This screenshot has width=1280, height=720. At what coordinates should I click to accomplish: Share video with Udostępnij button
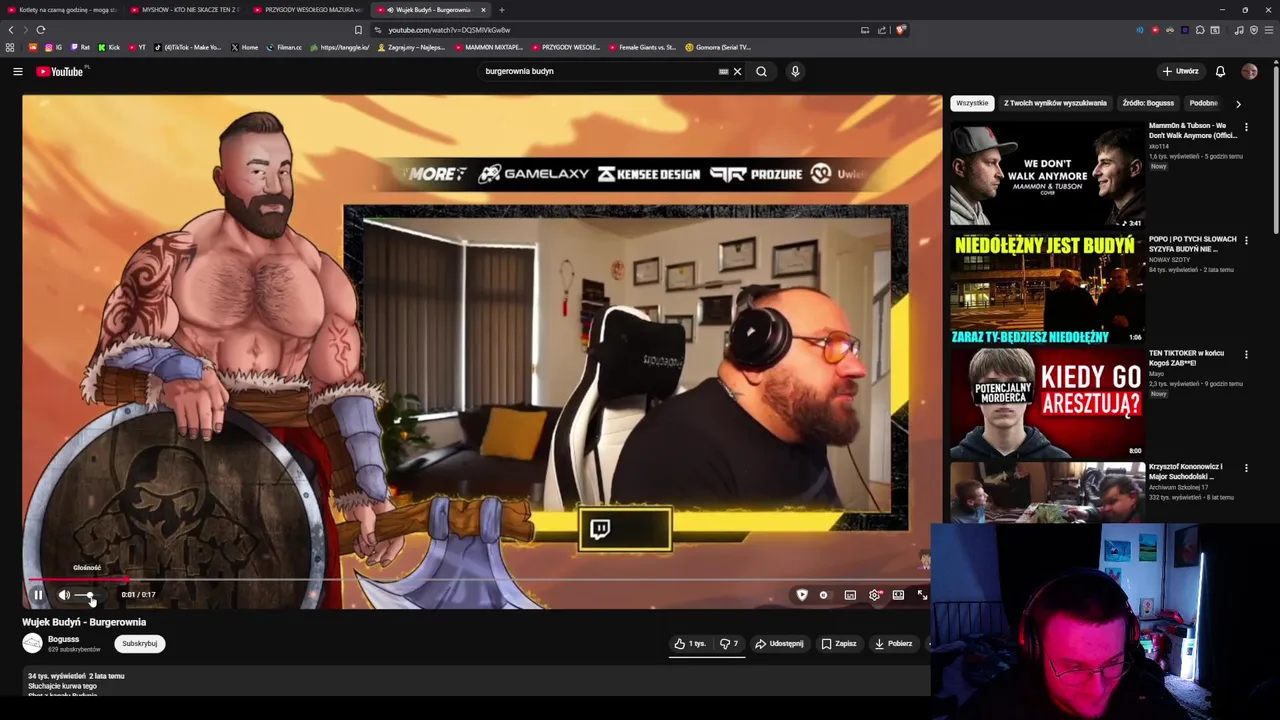coord(779,644)
